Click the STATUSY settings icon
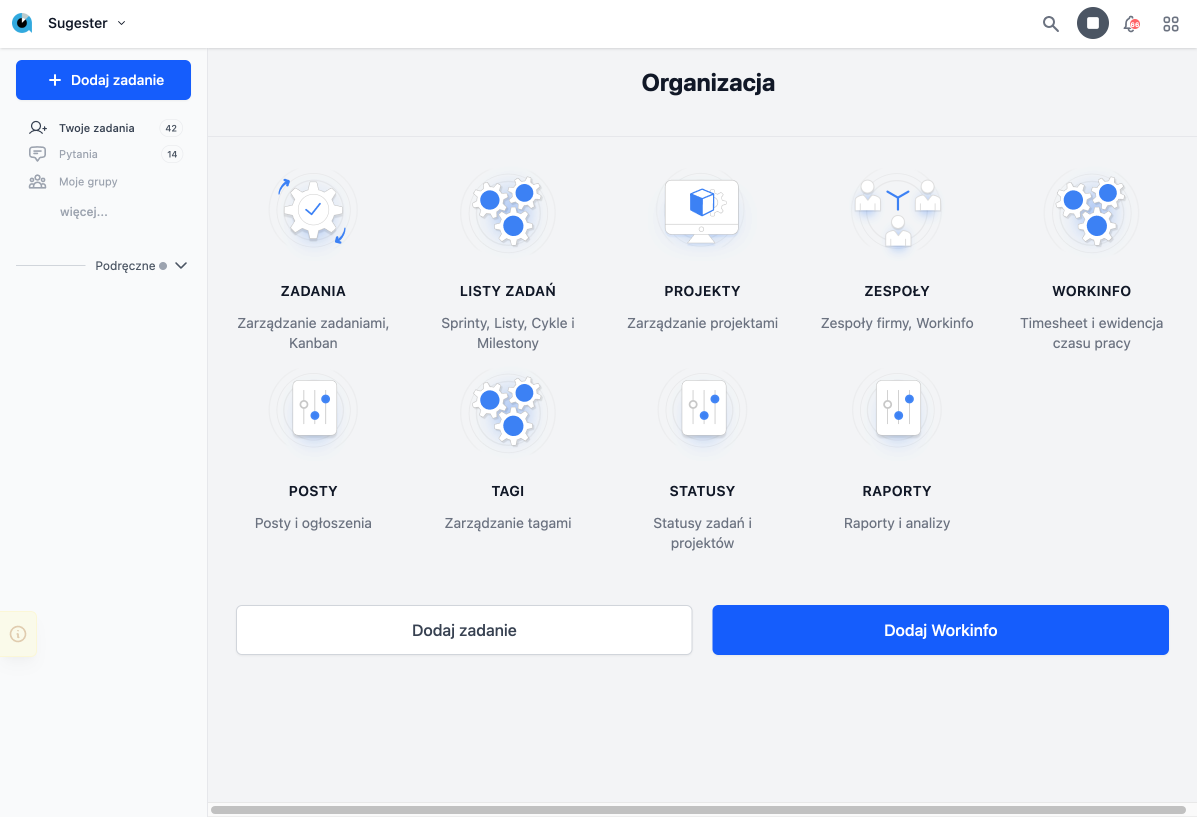 coord(702,410)
